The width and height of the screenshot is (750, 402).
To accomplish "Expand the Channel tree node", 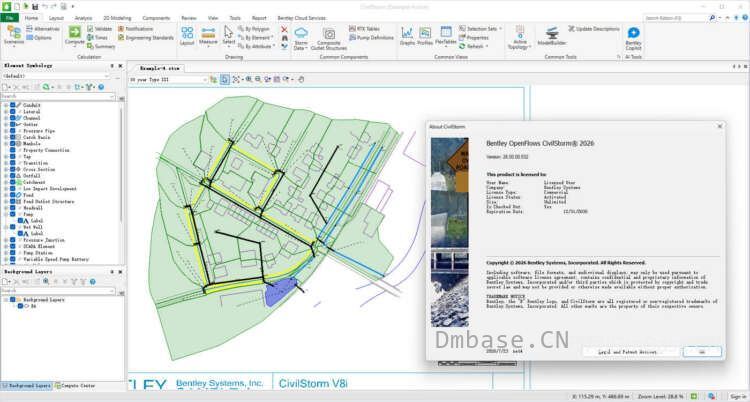I will tap(6, 118).
